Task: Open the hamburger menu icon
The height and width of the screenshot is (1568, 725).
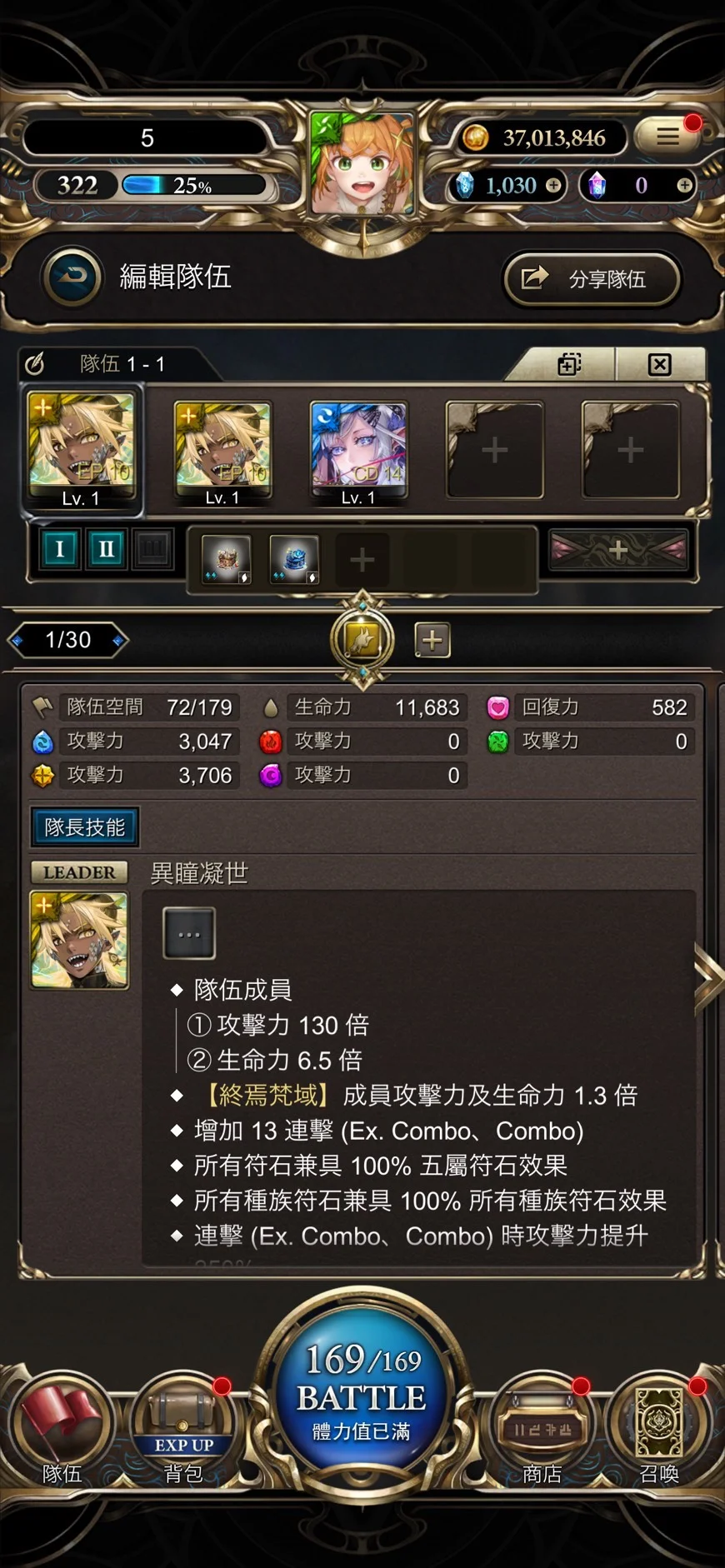Action: pyautogui.click(x=667, y=136)
